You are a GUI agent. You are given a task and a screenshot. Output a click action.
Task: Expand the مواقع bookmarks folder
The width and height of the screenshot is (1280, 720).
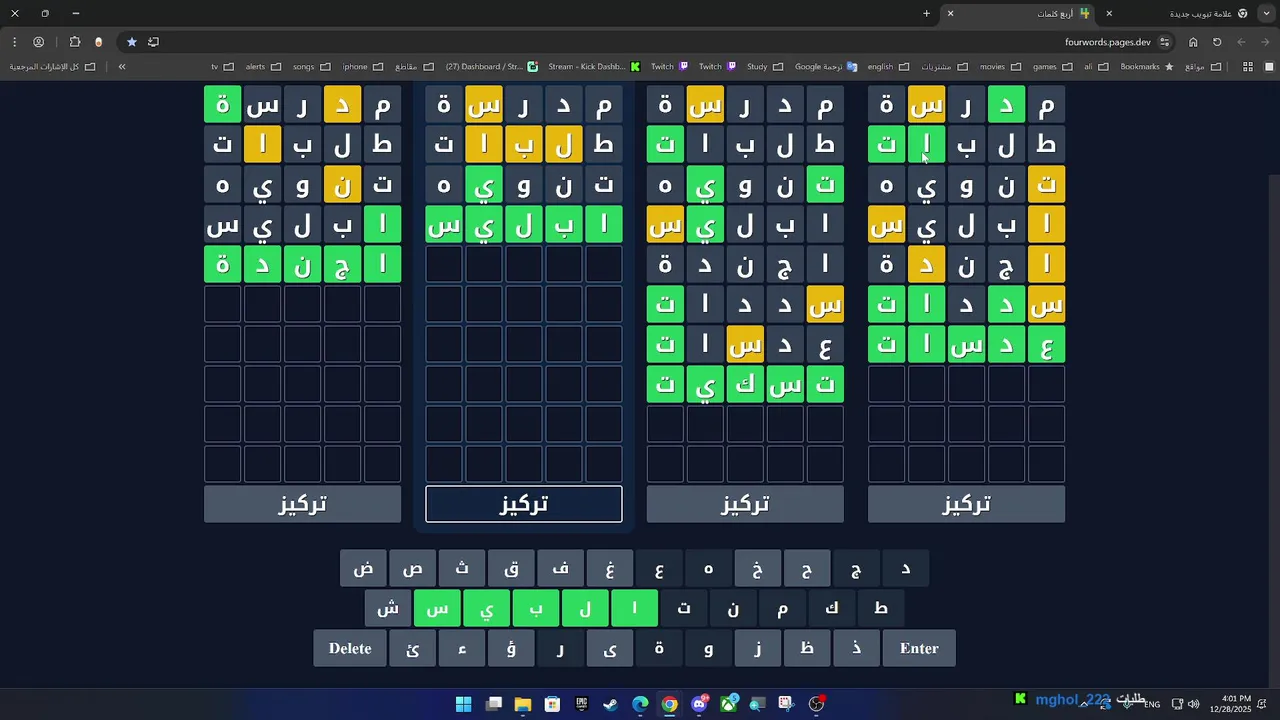[x=1203, y=67]
